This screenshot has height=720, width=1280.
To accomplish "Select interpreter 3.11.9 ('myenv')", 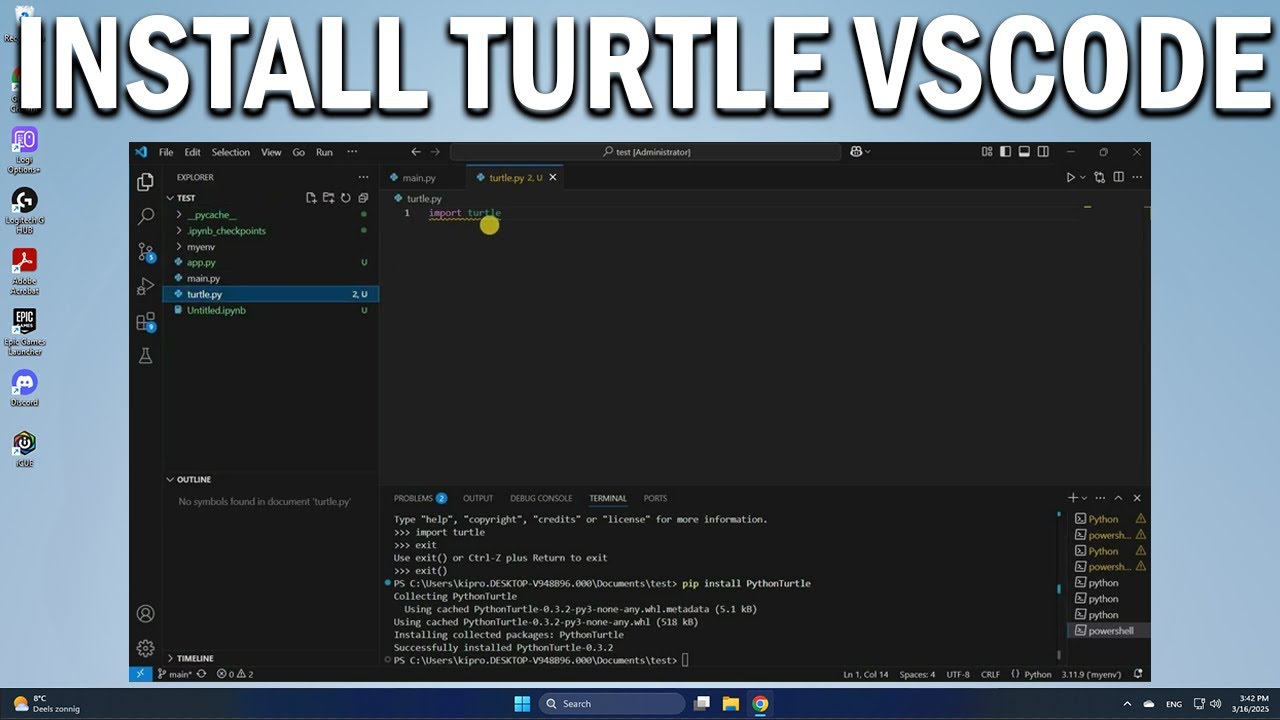I will point(1091,674).
